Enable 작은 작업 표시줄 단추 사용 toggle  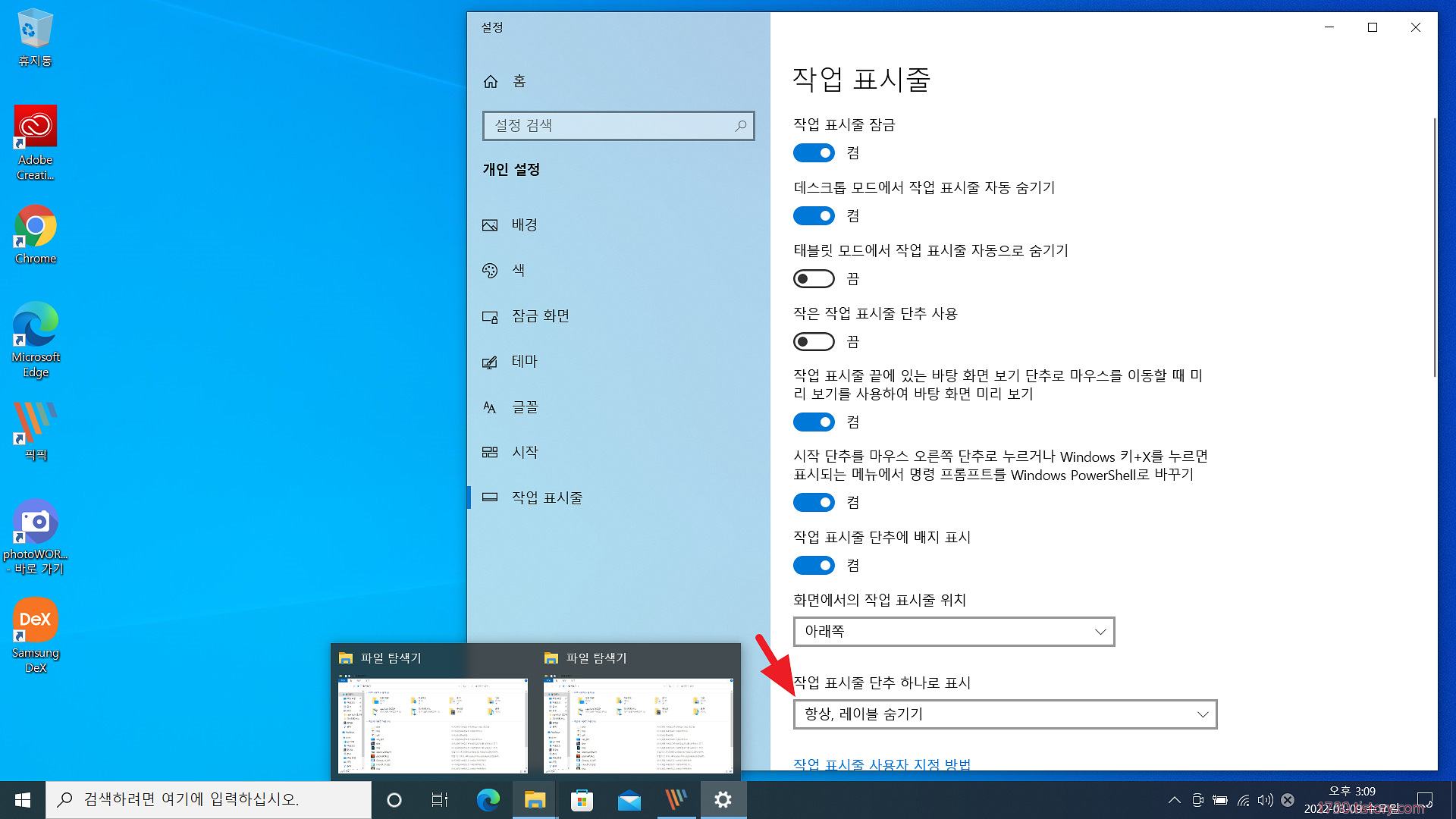[x=814, y=342]
